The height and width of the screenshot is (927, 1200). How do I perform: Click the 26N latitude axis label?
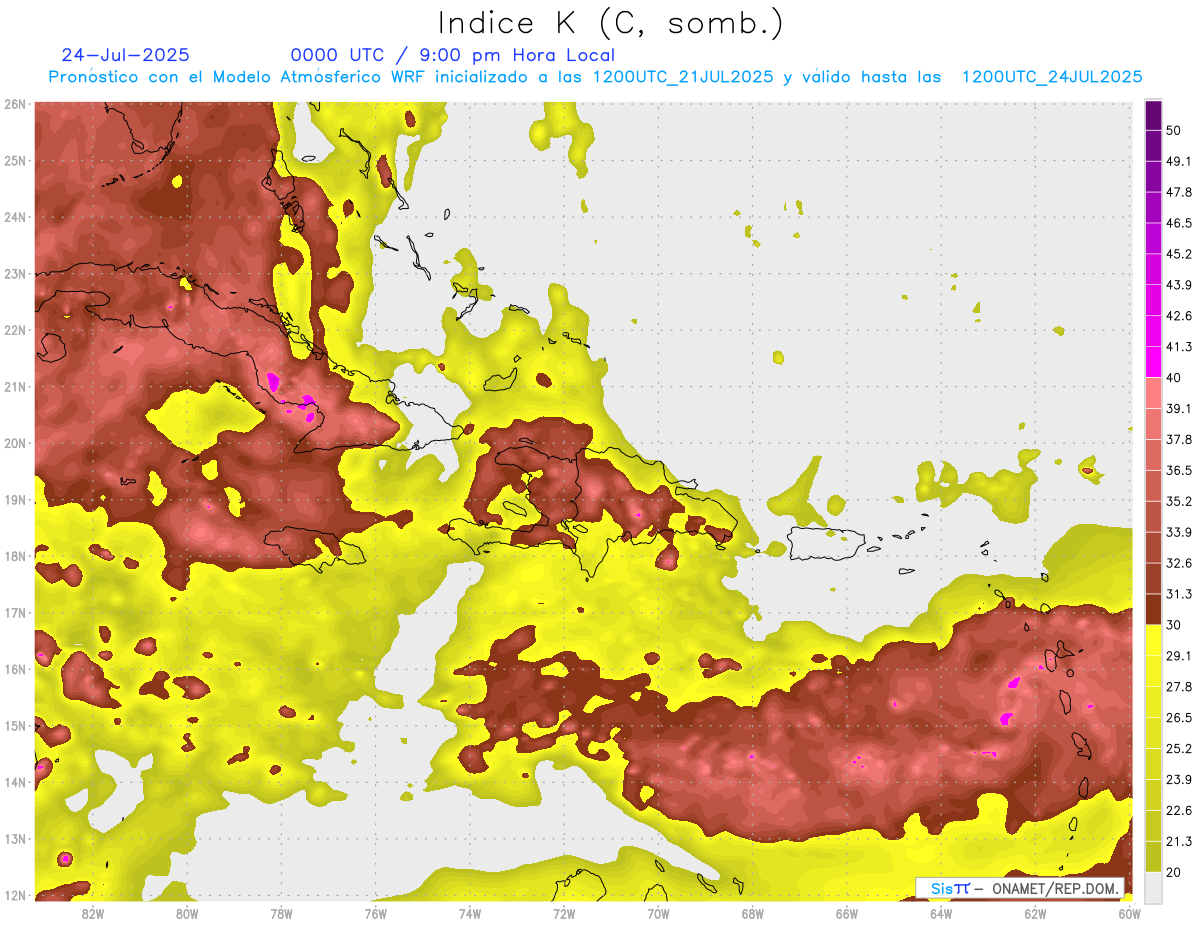pyautogui.click(x=15, y=104)
